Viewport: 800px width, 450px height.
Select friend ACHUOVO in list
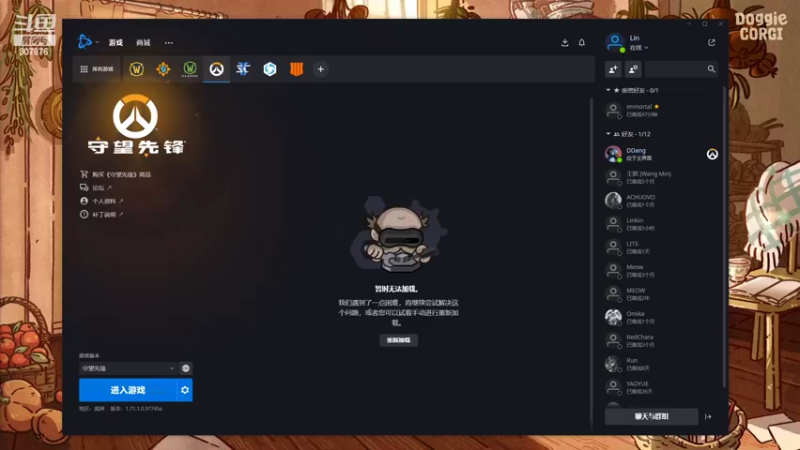click(662, 201)
